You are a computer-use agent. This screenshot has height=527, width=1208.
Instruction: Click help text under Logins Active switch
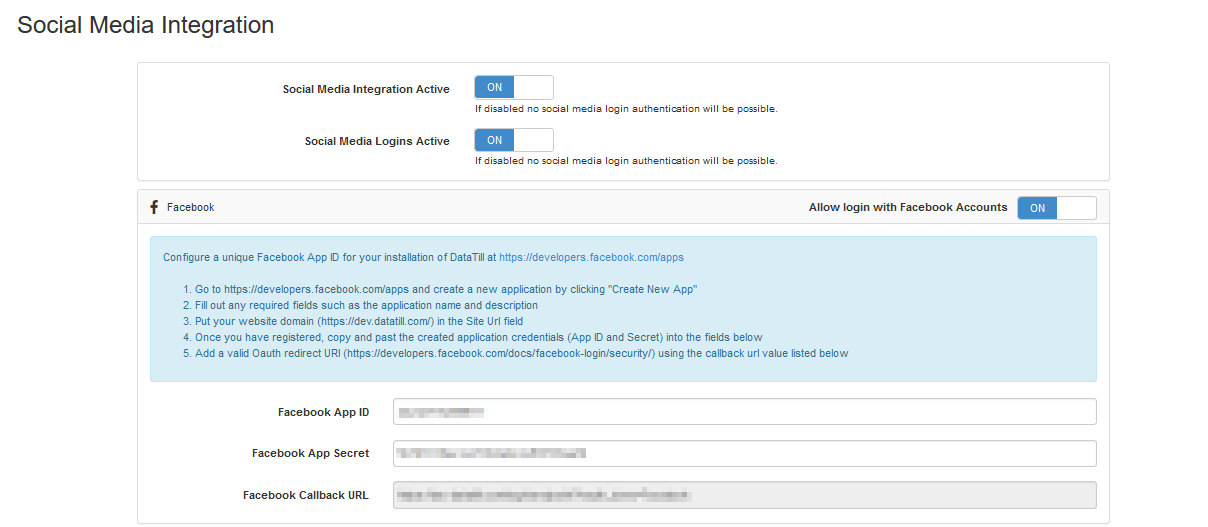click(x=626, y=161)
